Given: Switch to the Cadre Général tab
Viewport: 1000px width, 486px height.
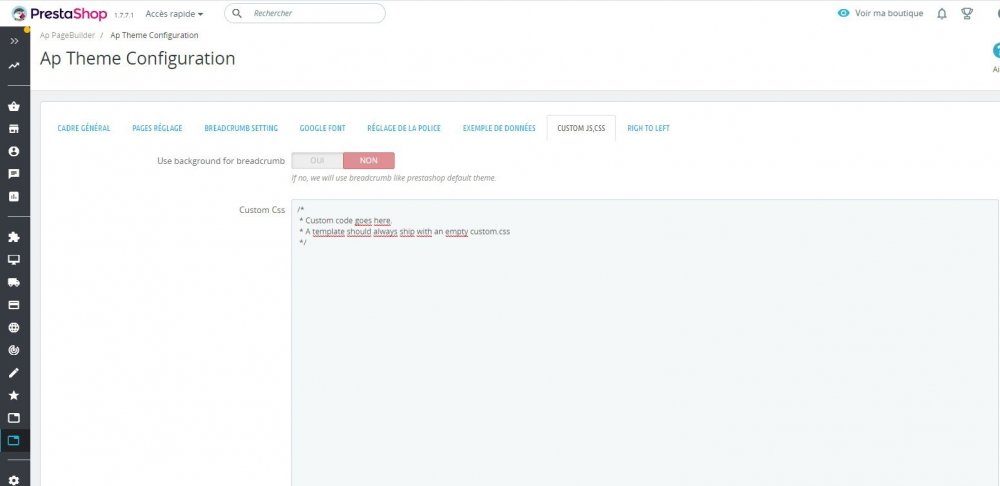Looking at the screenshot, I should click(84, 128).
